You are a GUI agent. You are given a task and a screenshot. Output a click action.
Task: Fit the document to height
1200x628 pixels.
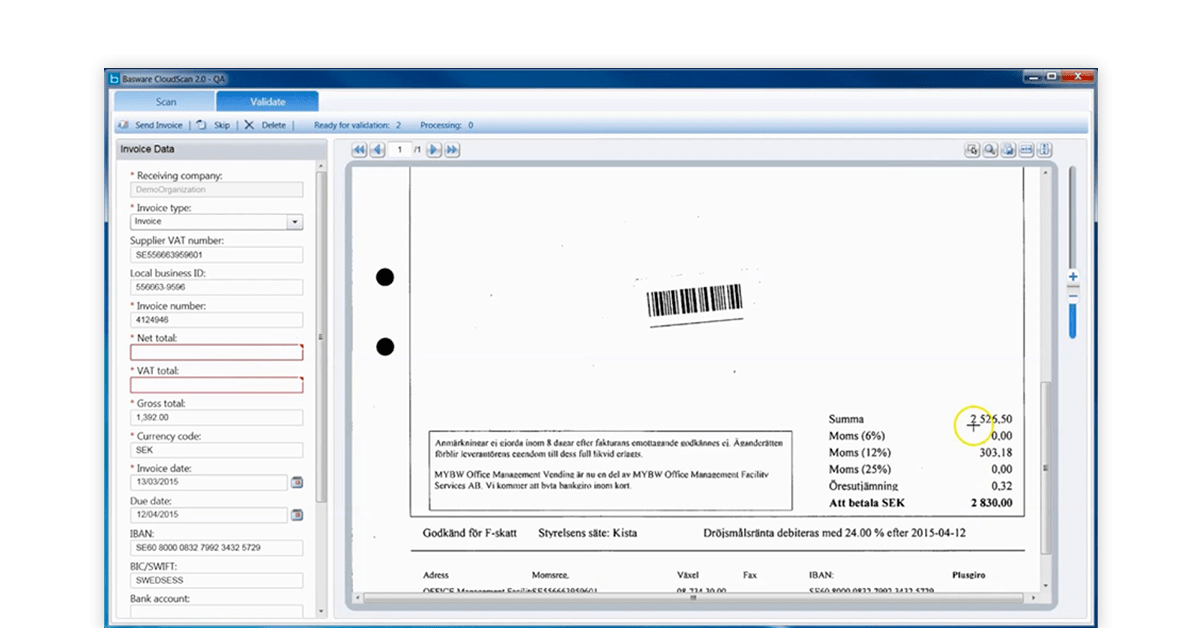(1045, 150)
